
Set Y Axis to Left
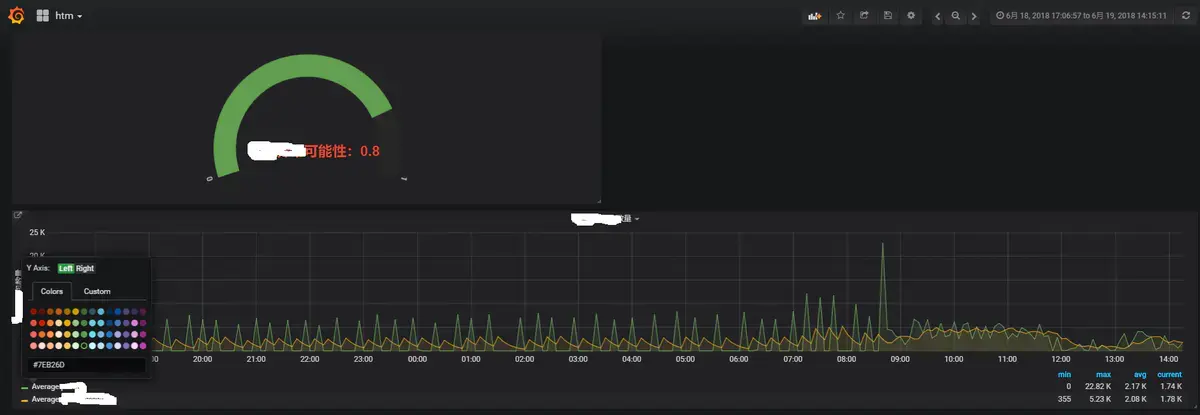[x=66, y=268]
